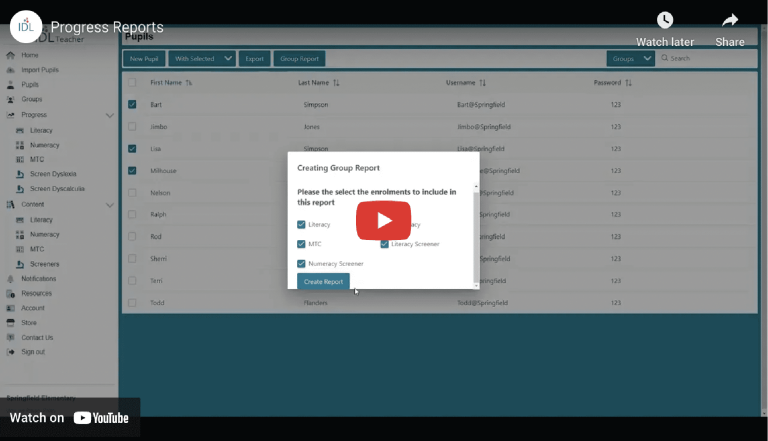Uncheck Milhouse's row checkbox
Screen dimensions: 768x441
coord(132,171)
